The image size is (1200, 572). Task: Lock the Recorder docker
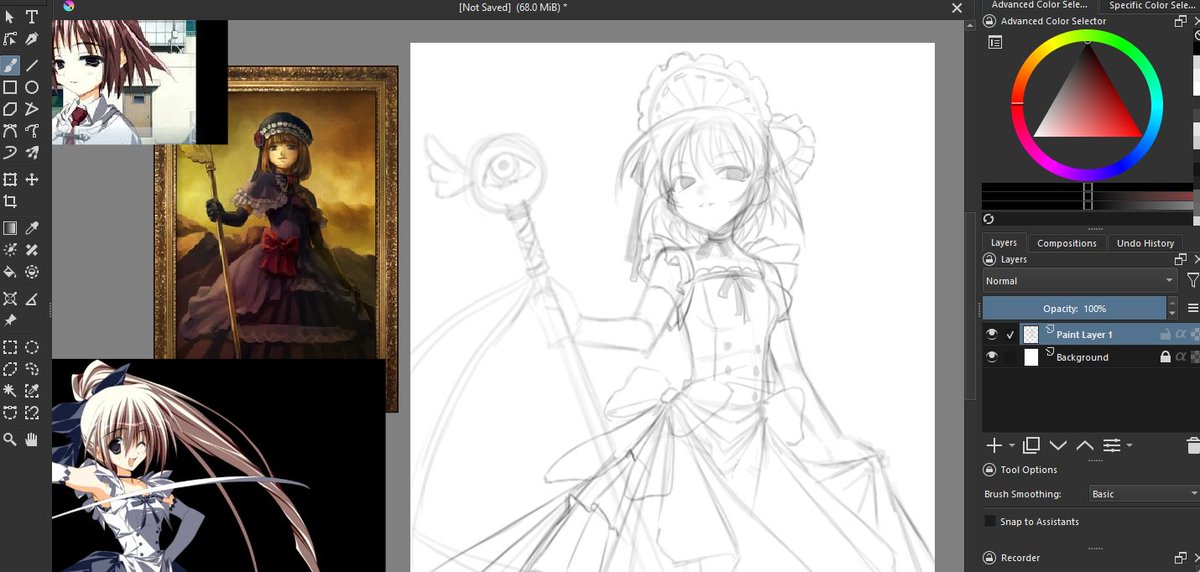pos(989,558)
